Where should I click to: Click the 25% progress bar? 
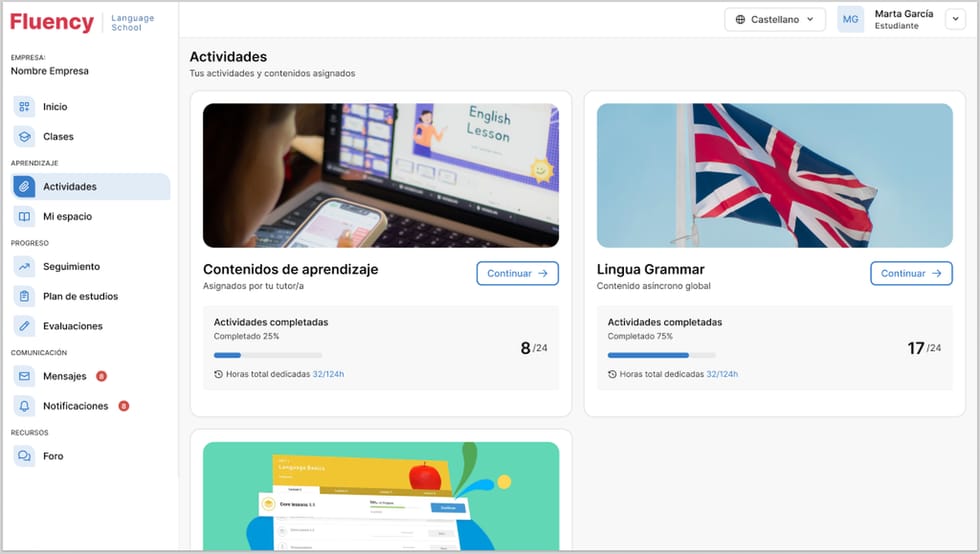[x=268, y=355]
